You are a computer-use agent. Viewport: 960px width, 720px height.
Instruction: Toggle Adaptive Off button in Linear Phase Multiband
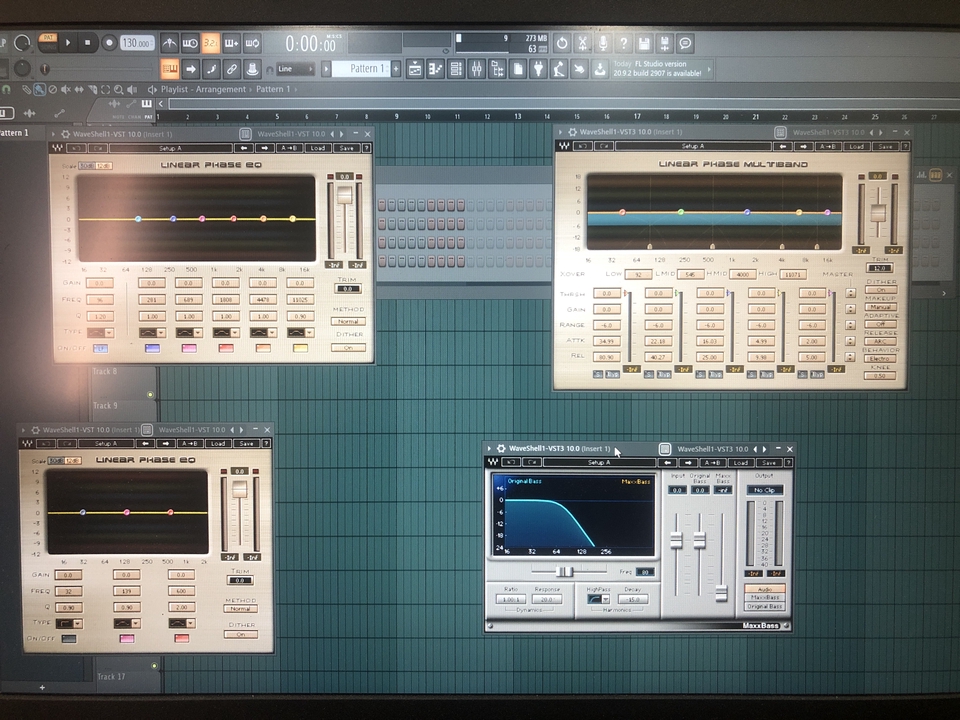click(880, 324)
